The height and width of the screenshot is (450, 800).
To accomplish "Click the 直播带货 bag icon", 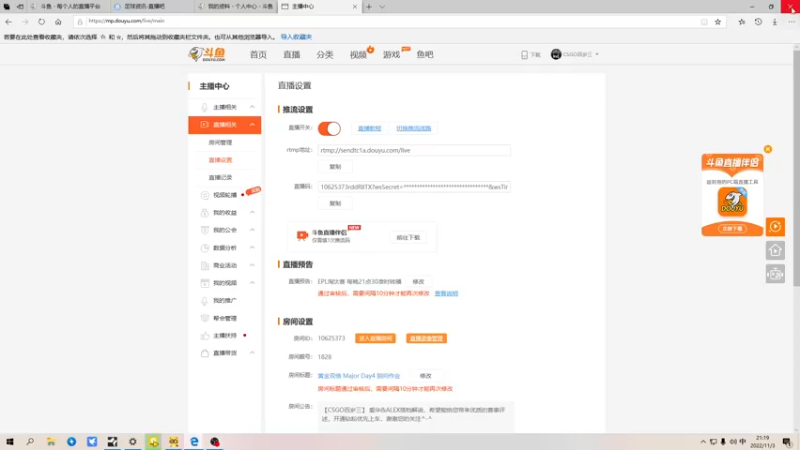I will click(x=205, y=353).
